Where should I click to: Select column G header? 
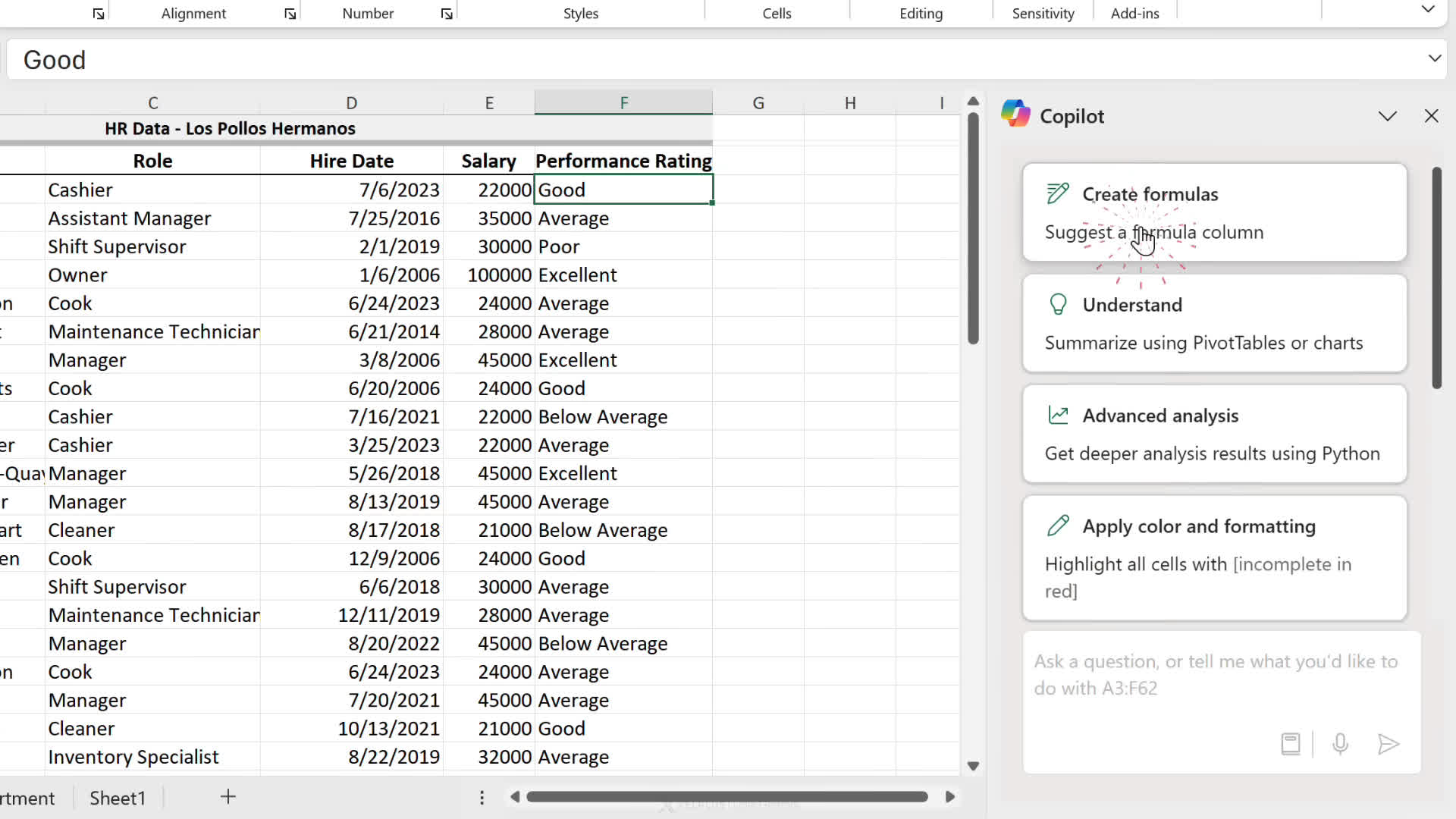tap(758, 103)
